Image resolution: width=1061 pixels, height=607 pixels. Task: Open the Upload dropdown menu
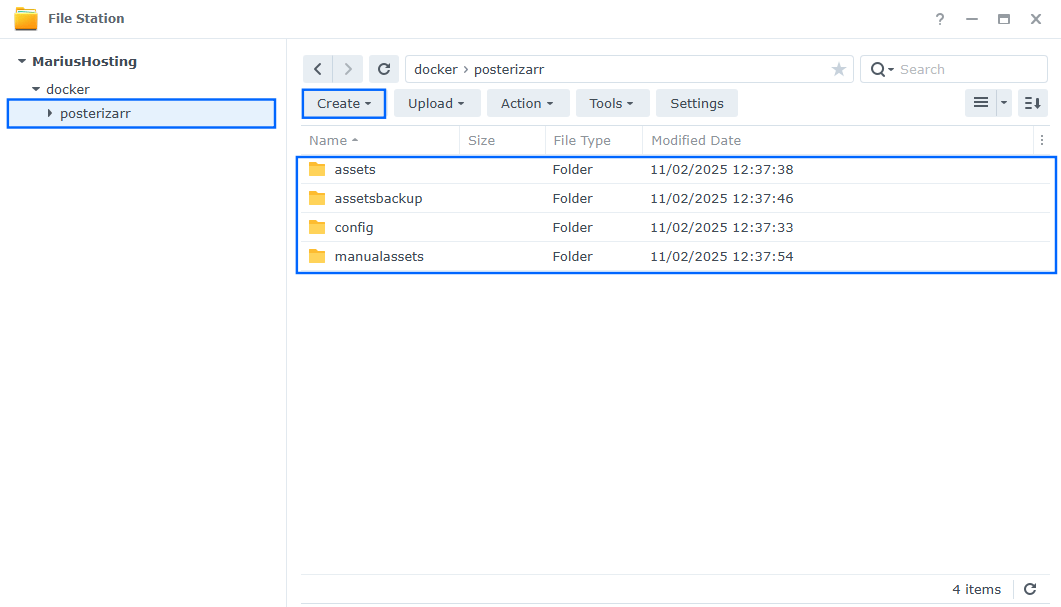[437, 103]
